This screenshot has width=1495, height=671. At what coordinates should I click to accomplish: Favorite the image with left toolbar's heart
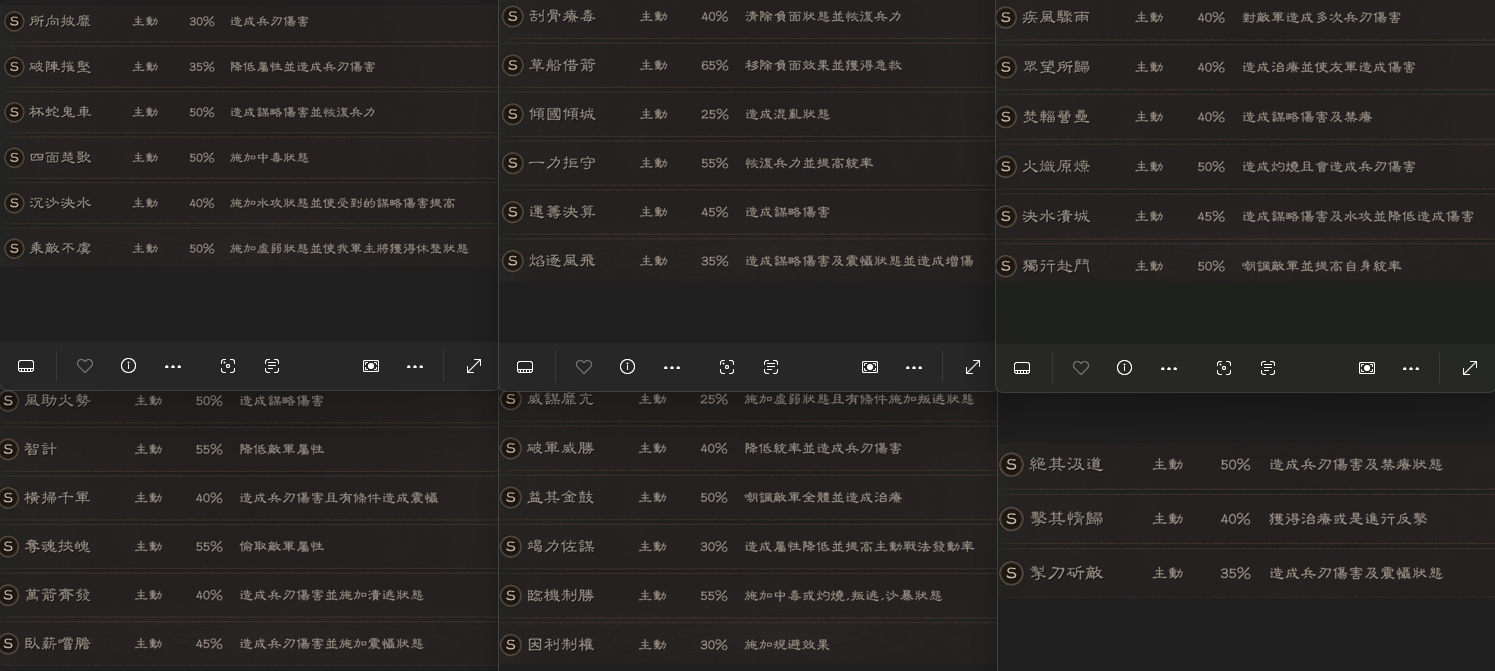tap(85, 367)
